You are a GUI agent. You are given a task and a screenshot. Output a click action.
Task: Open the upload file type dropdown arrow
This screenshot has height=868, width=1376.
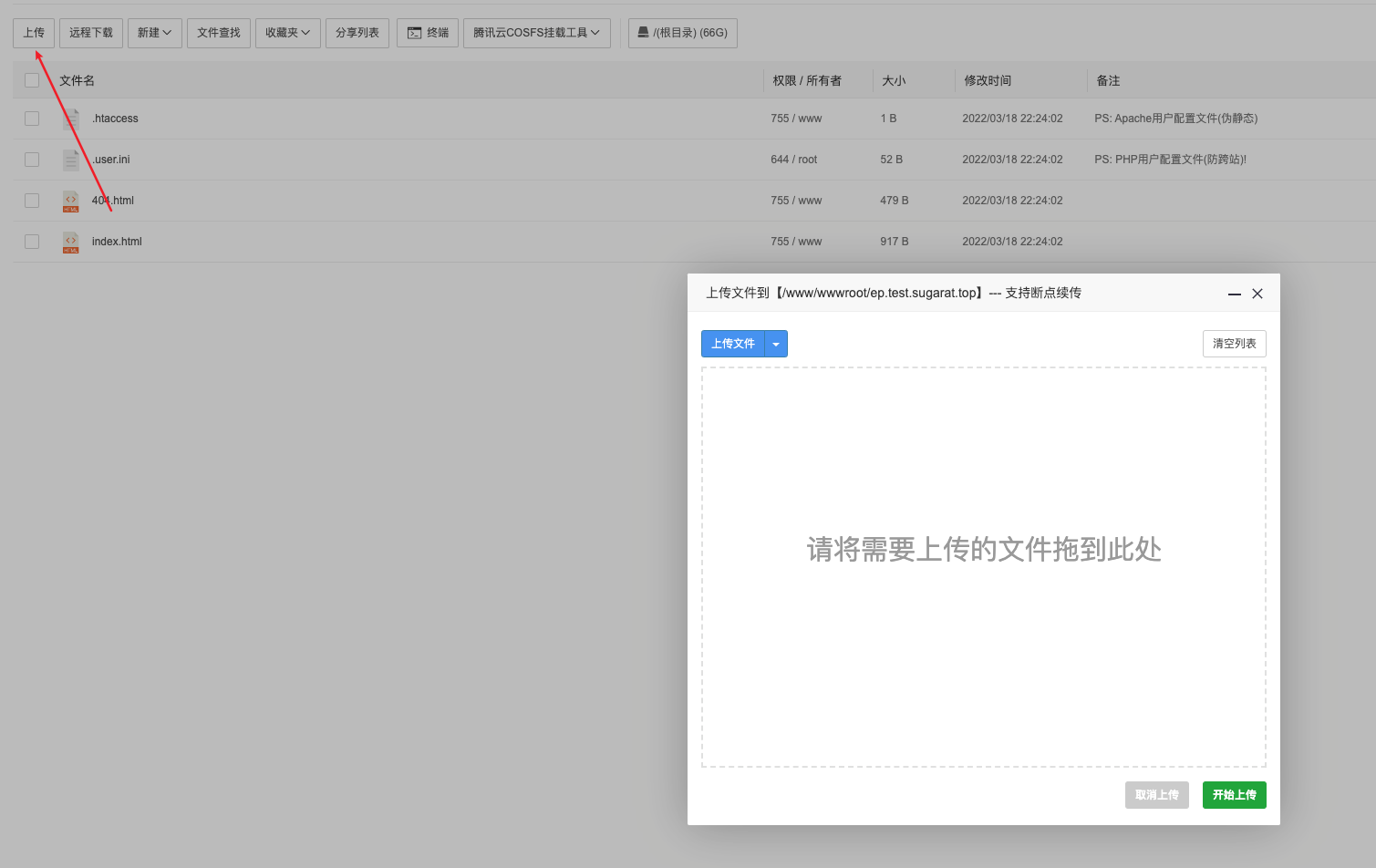tap(776, 344)
